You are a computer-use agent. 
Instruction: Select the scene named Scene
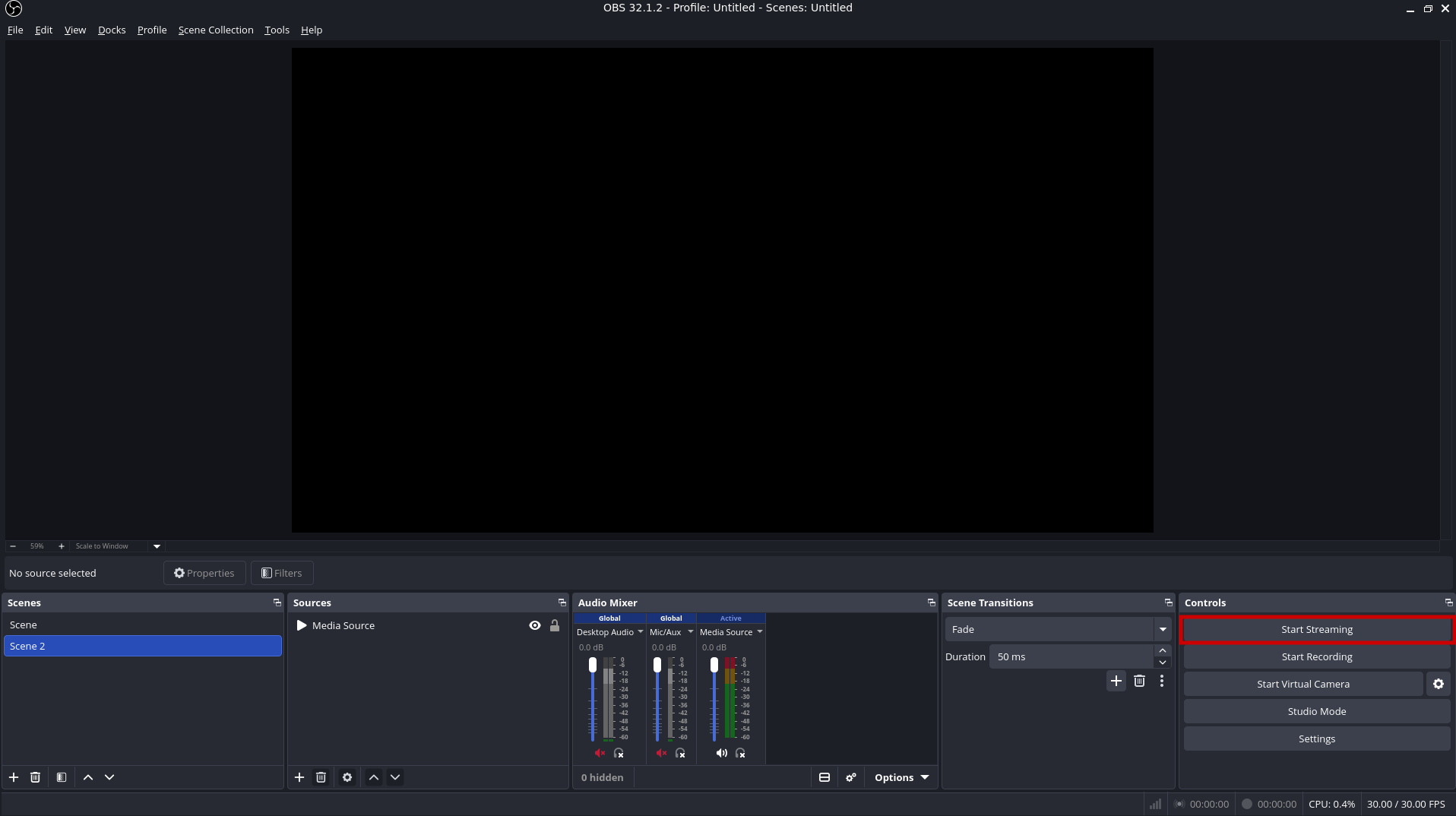(x=143, y=625)
